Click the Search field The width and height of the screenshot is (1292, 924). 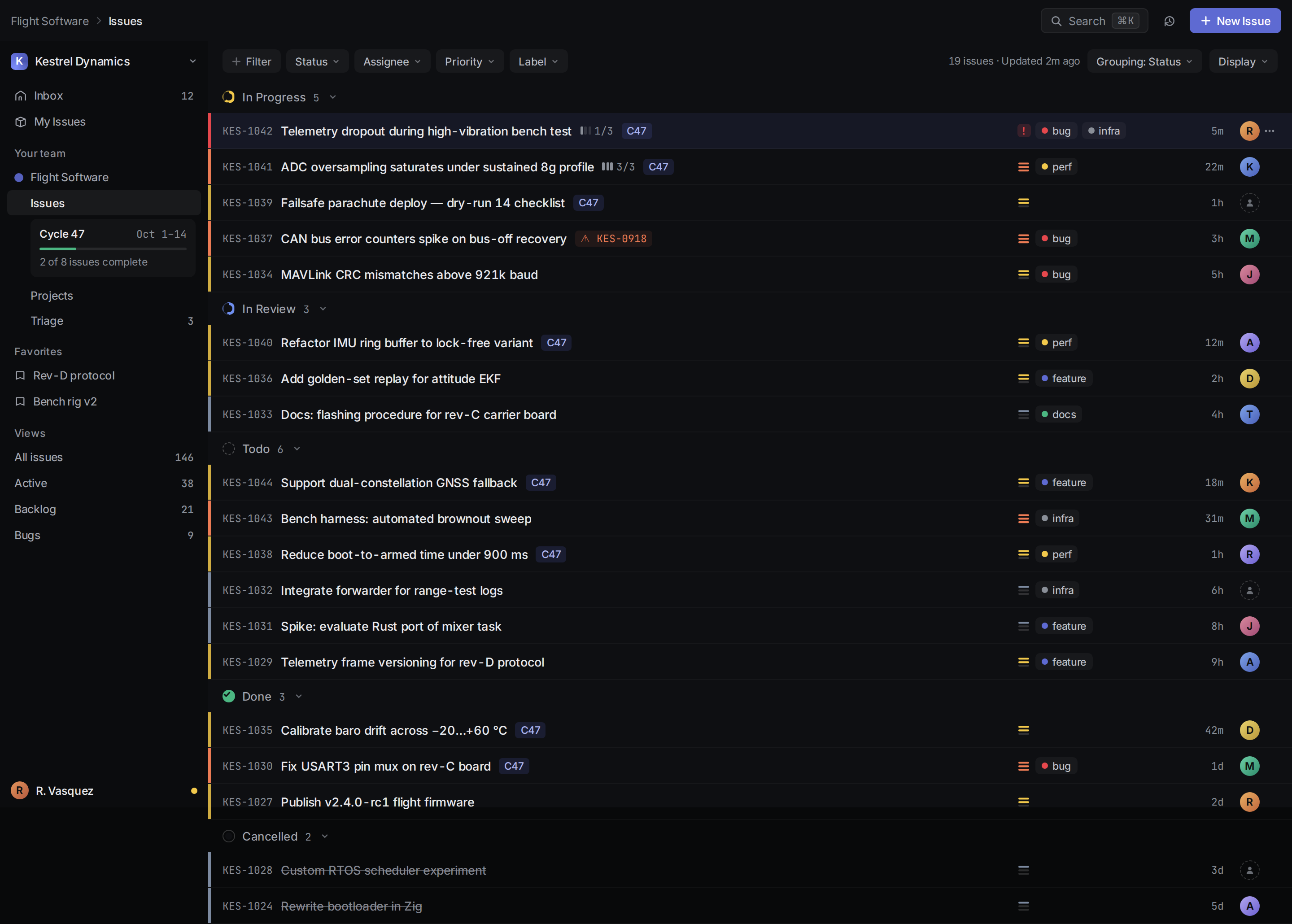pyautogui.click(x=1093, y=21)
